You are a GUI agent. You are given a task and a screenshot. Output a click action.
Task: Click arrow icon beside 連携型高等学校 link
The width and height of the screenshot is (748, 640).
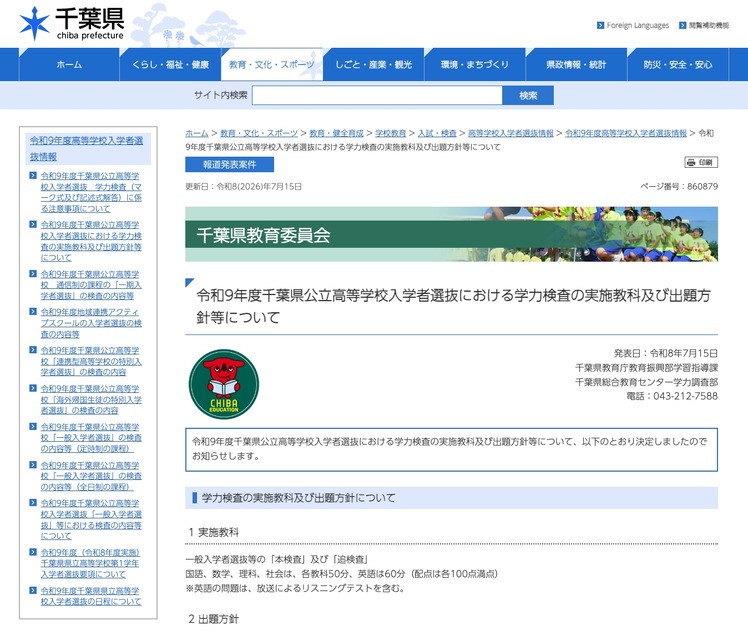[33, 350]
